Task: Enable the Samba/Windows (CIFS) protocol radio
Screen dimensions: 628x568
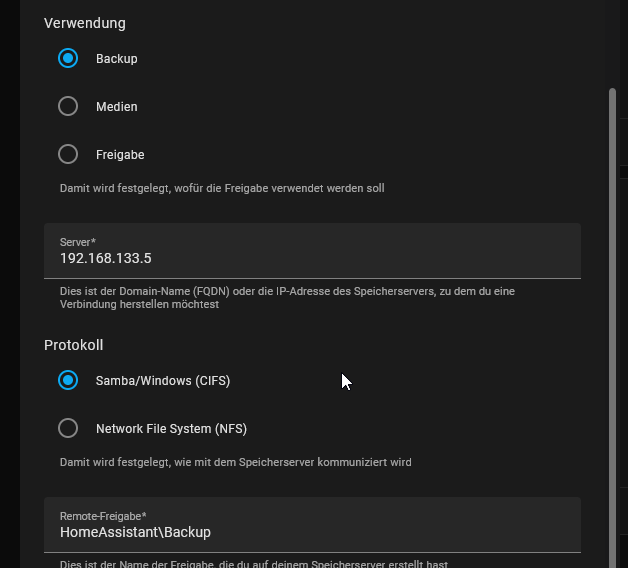Action: coord(68,381)
